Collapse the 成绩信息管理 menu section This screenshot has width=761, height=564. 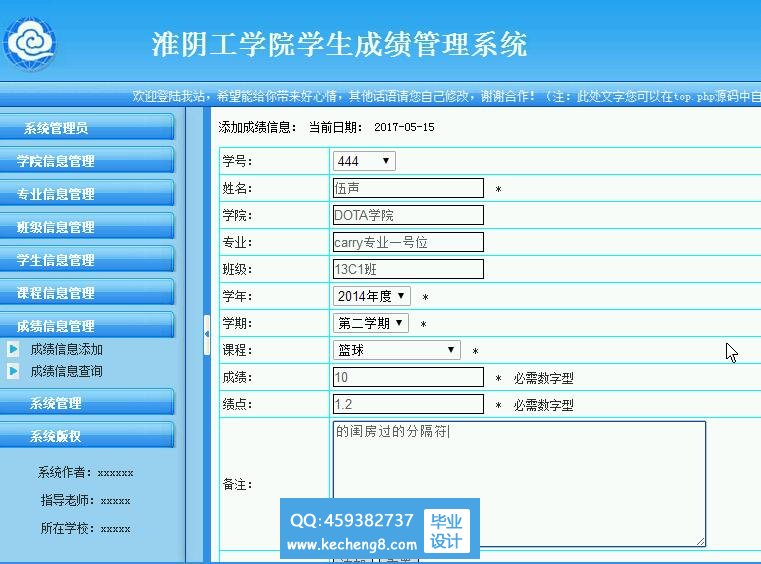(86, 325)
